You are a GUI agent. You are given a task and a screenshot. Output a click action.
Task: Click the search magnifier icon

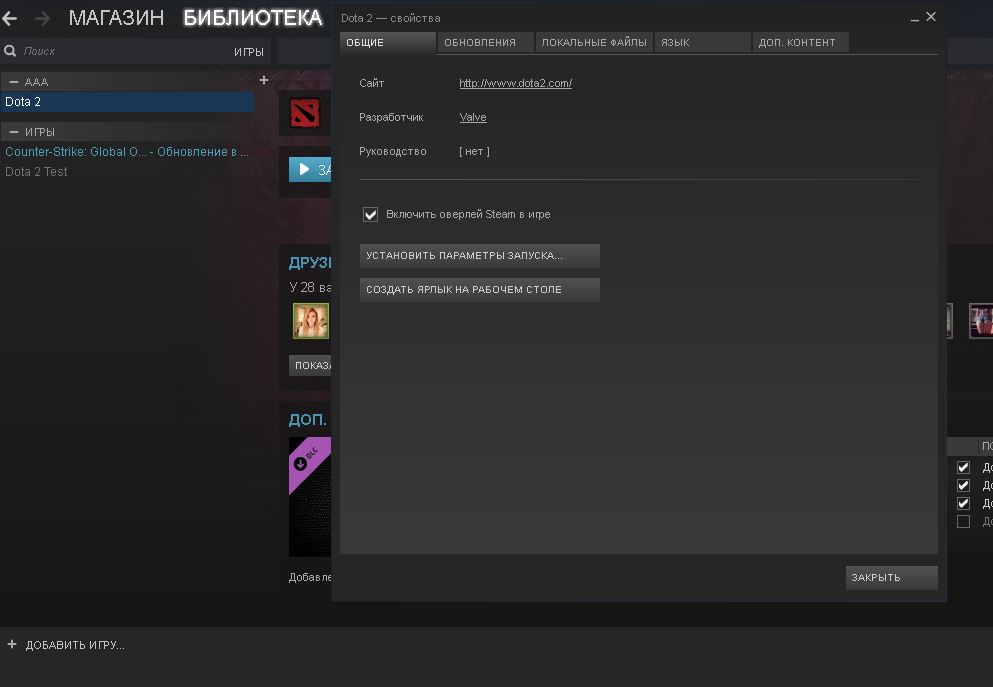[10, 51]
